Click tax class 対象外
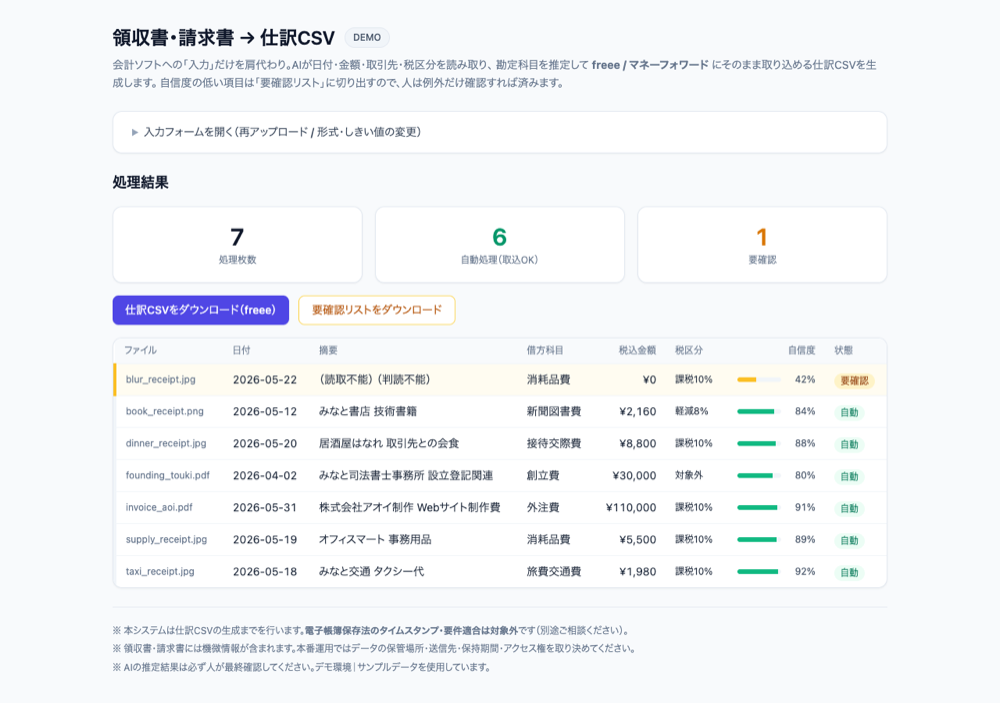Viewport: 1000px width, 703px height. tap(689, 475)
